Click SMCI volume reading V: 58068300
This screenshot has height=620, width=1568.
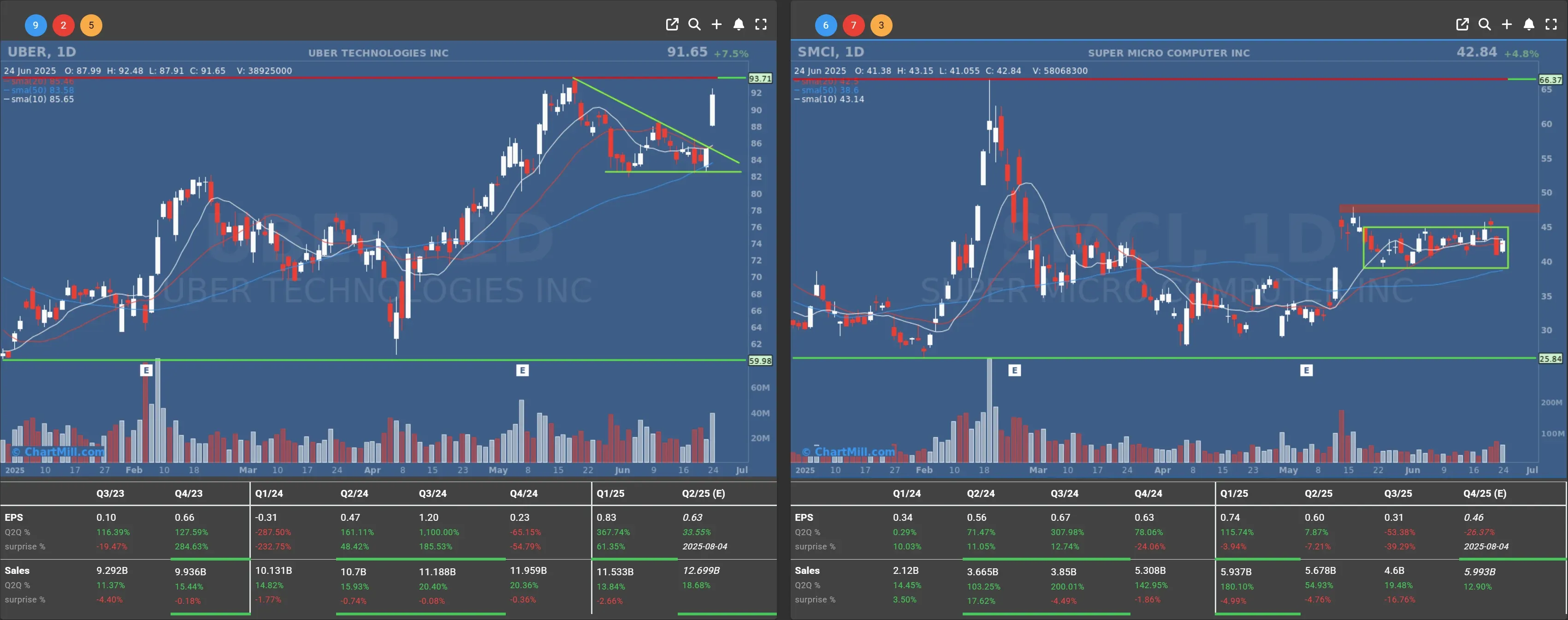coord(1060,71)
